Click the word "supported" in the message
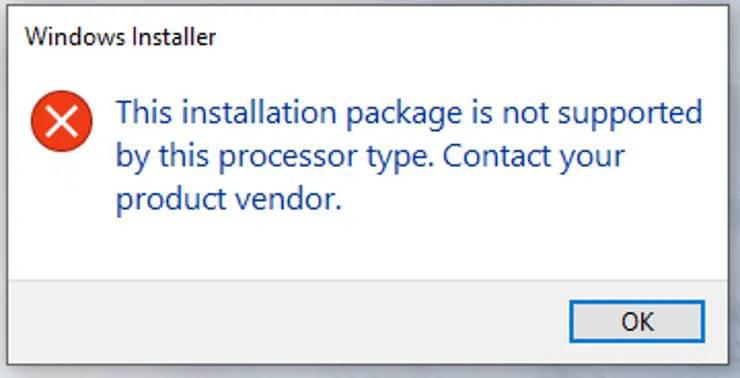Viewport: 740px width, 378px height. pos(630,115)
